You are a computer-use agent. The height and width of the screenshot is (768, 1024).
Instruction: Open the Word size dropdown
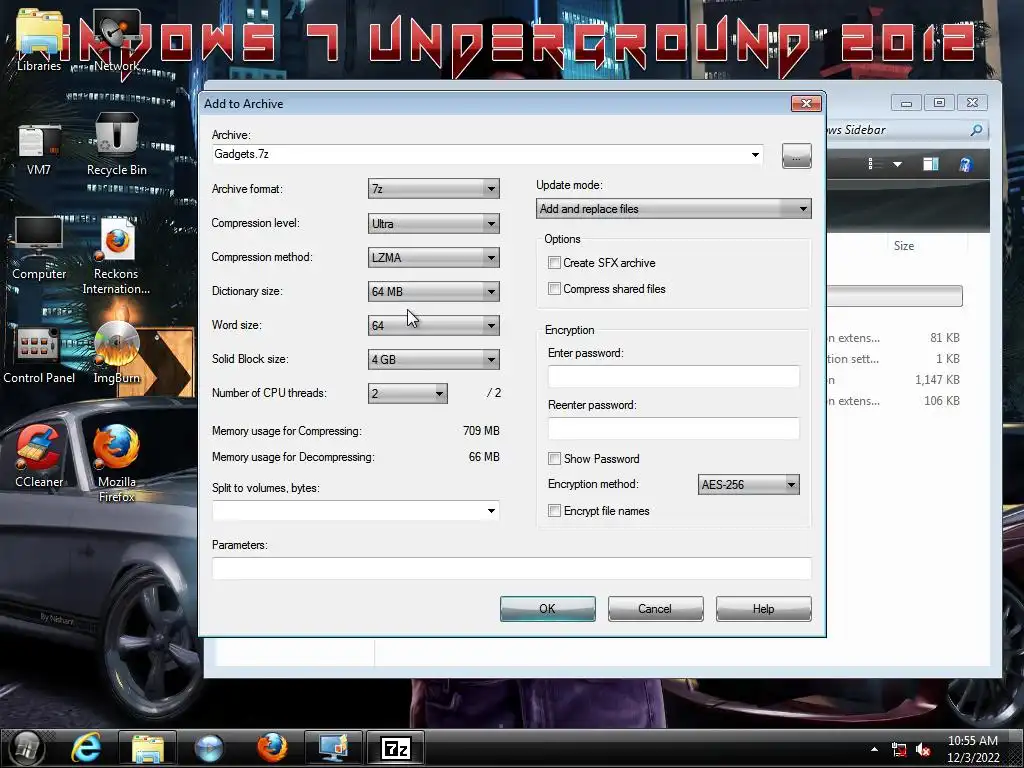click(434, 325)
